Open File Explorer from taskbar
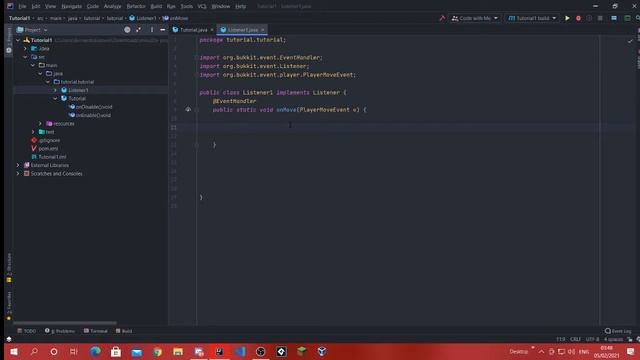640x360 pixels. 178,351
